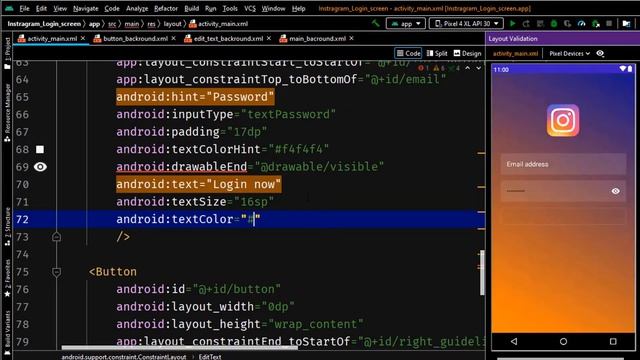Switch to the button_backround.xml tab
Viewport: 640px width, 360px height.
(135, 38)
